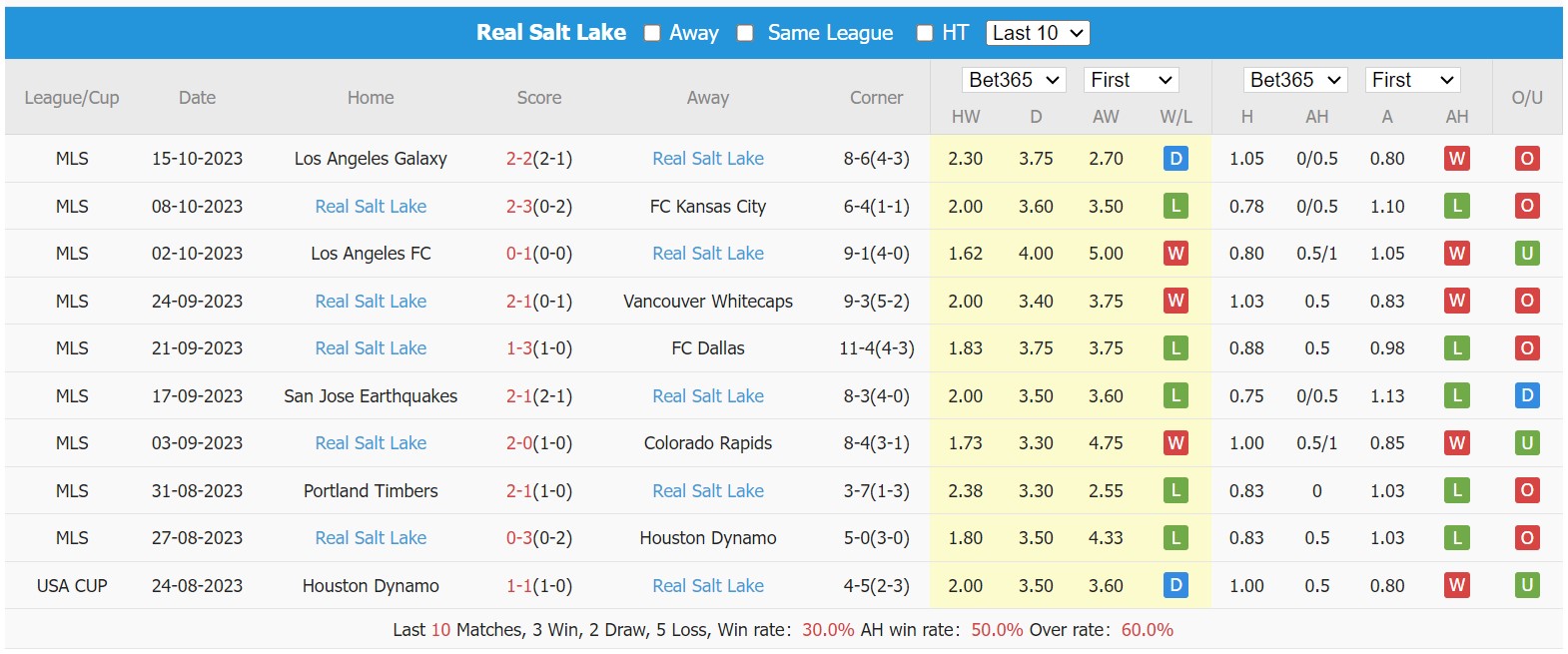The height and width of the screenshot is (654, 1568).
Task: Click the green W badge on the Vancouver Whitecaps row
Action: coord(1176,301)
